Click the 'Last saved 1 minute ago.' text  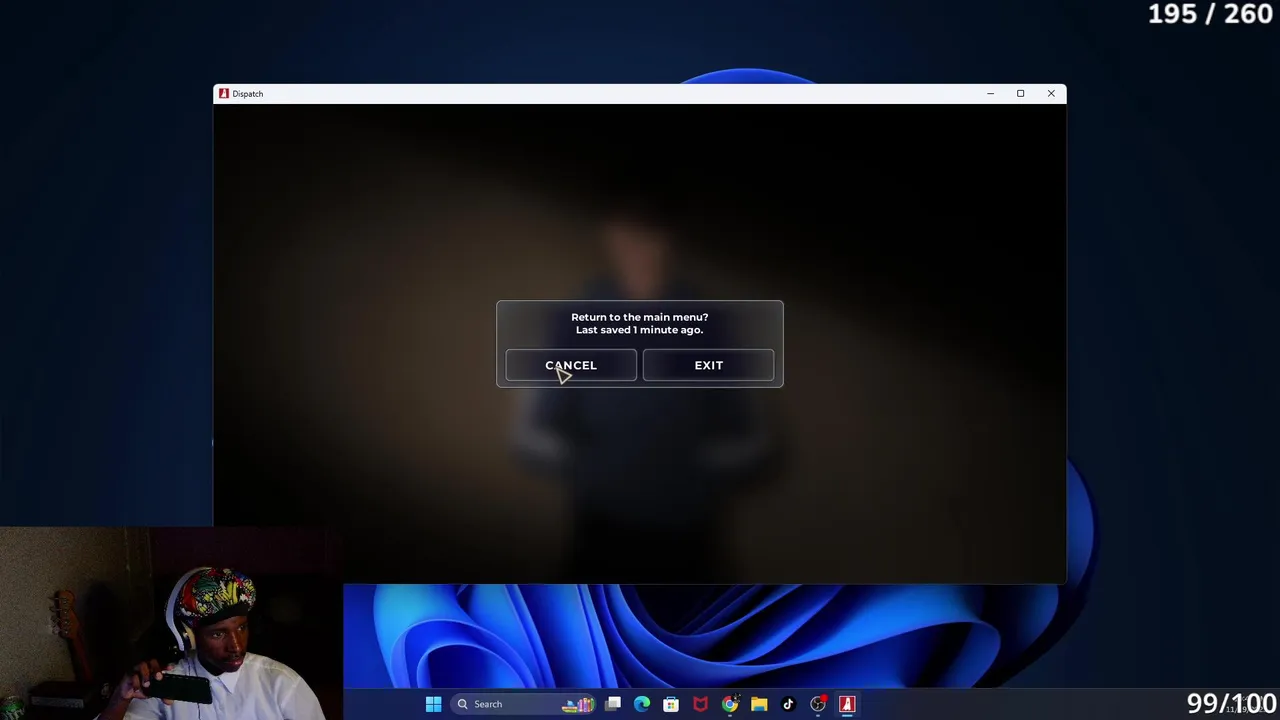(639, 330)
